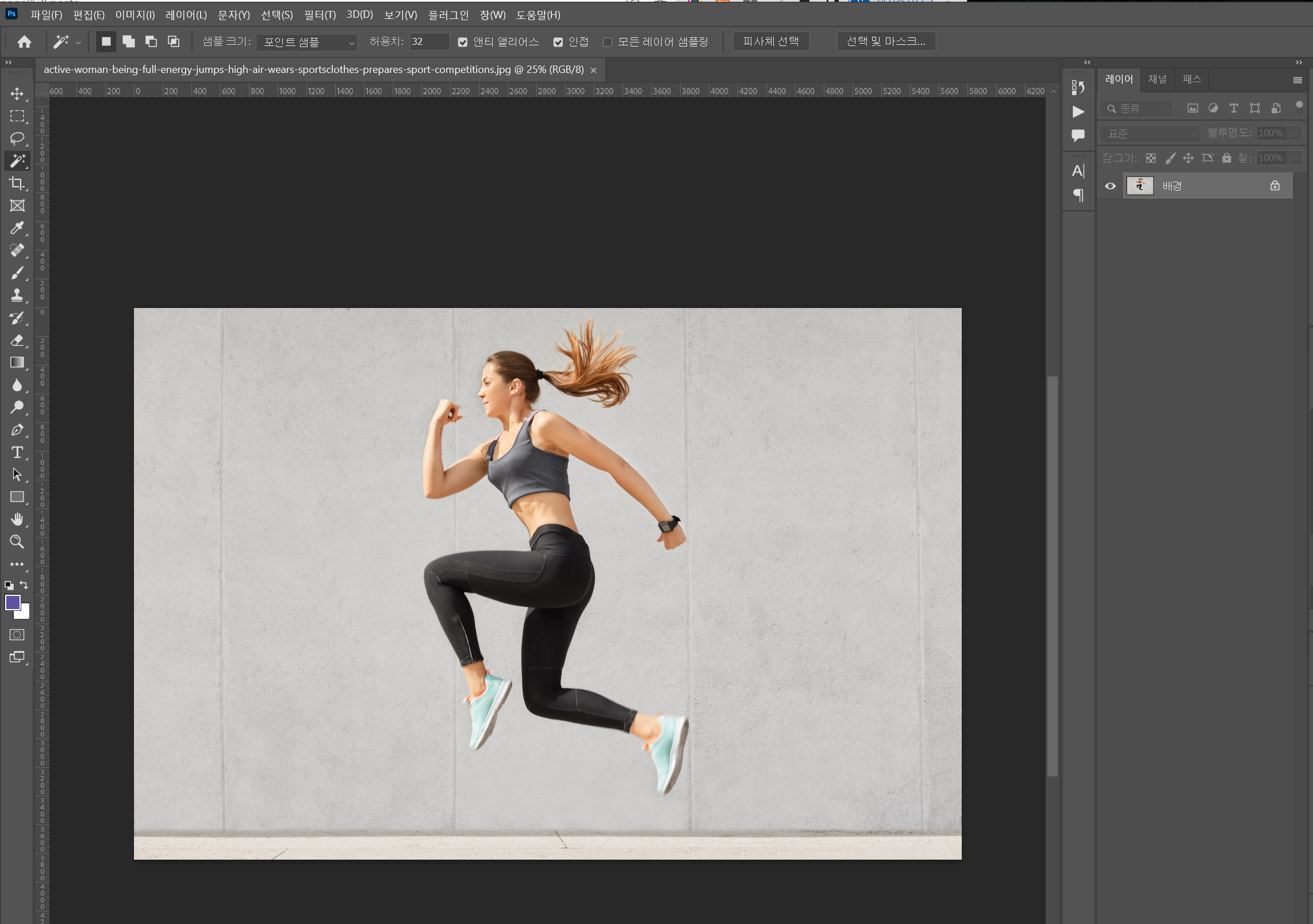This screenshot has height=924, width=1313.
Task: Open the 샘플 크기 포인트 샘플 dropdown
Action: pos(308,42)
